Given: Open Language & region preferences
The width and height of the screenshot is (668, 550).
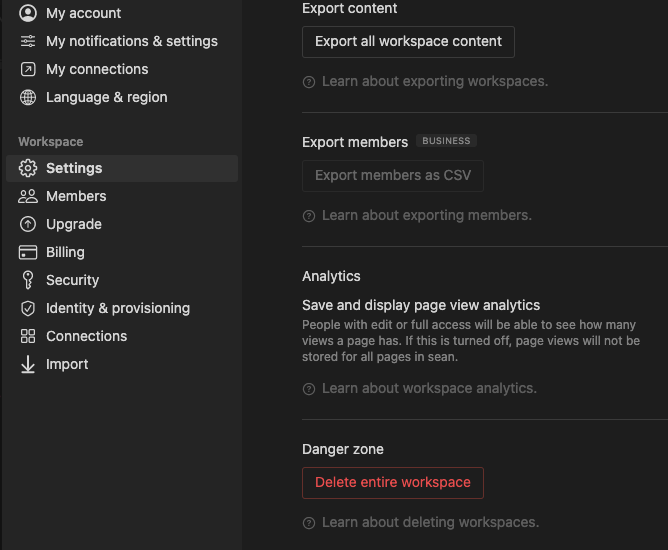Looking at the screenshot, I should [x=122, y=97].
